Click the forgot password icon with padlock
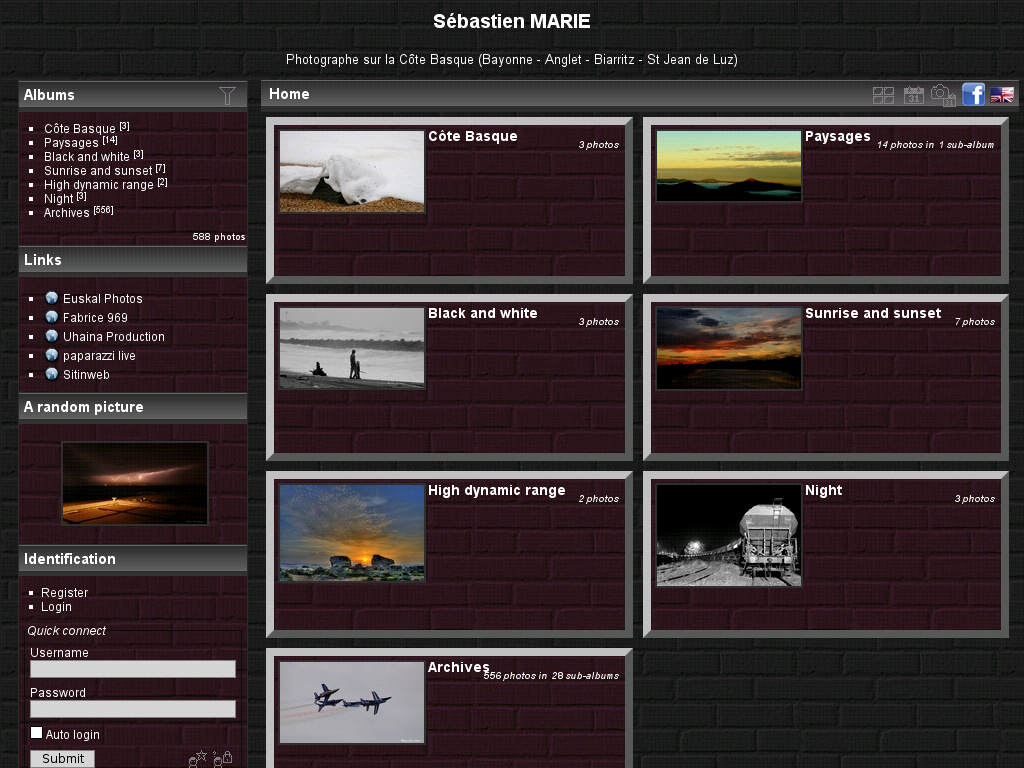Image resolution: width=1024 pixels, height=768 pixels. (222, 759)
